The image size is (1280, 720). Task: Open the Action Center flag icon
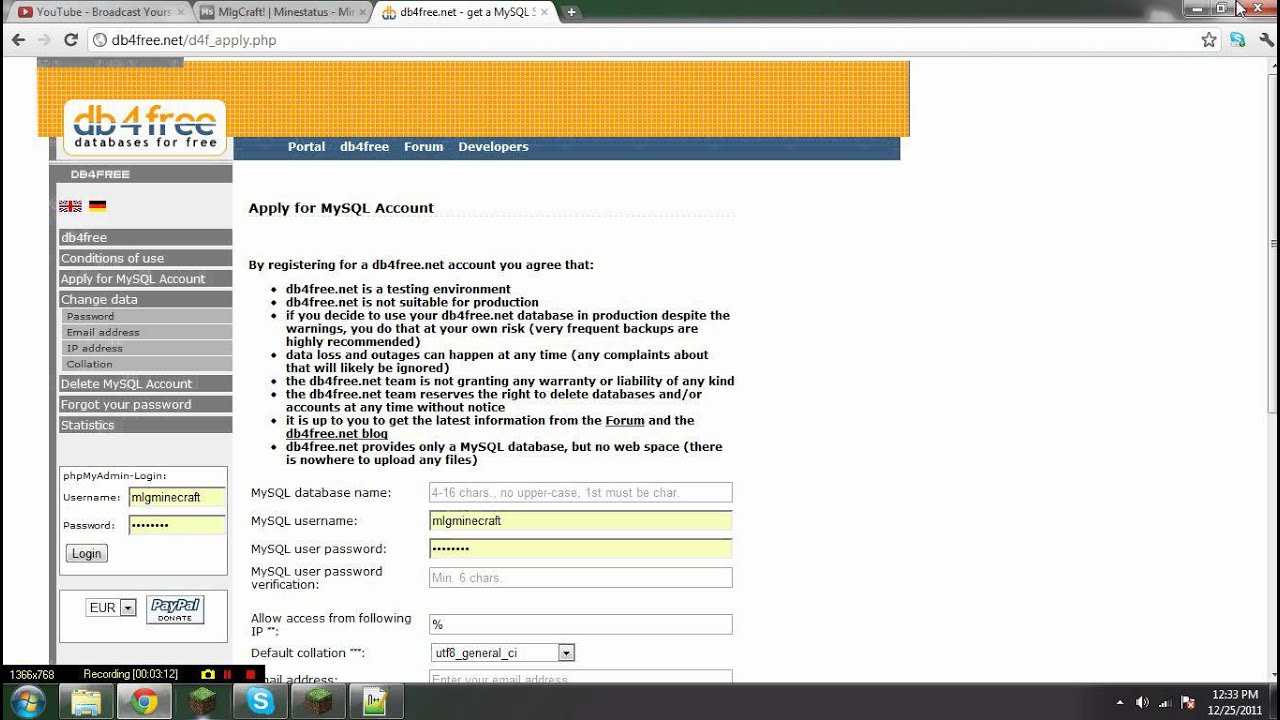click(x=1188, y=702)
